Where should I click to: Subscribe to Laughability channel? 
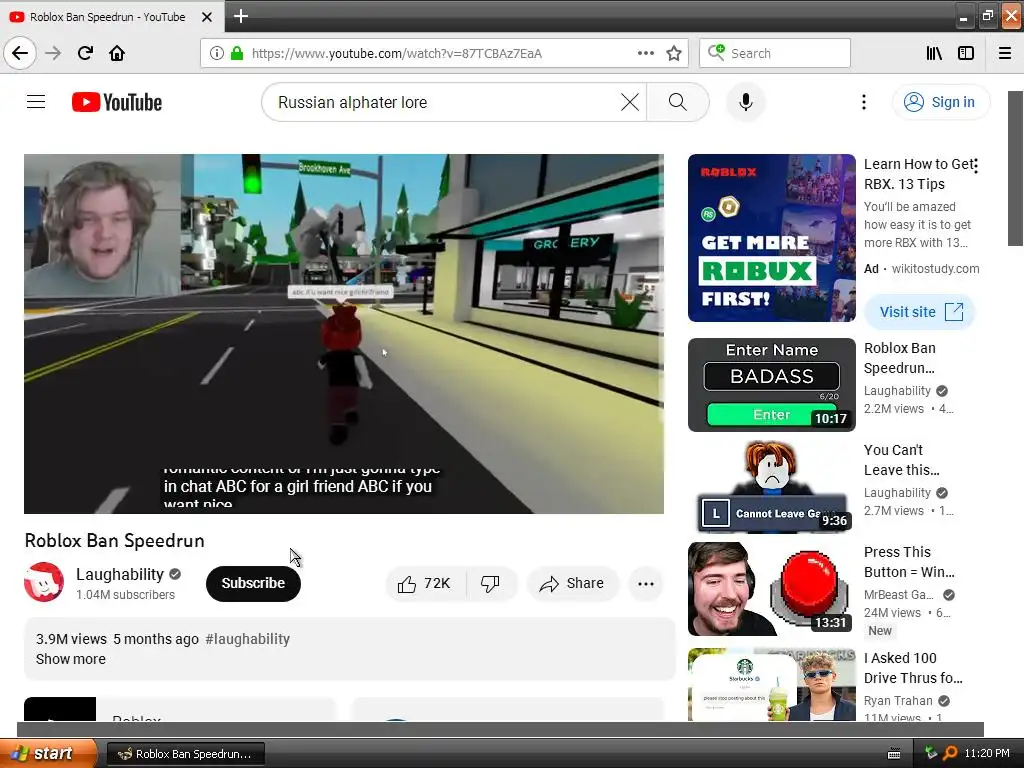253,583
